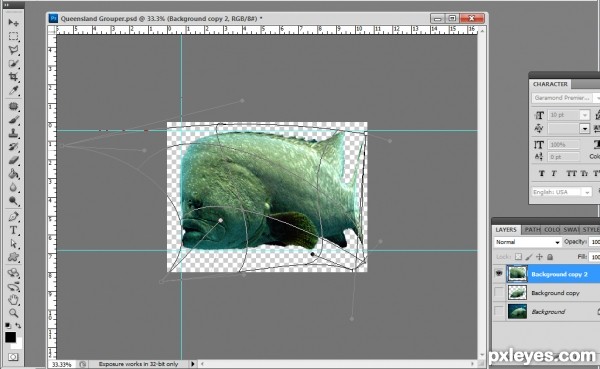Viewport: 600px width, 369px height.
Task: Click the document-info icon beside zoom field
Action: click(83, 364)
